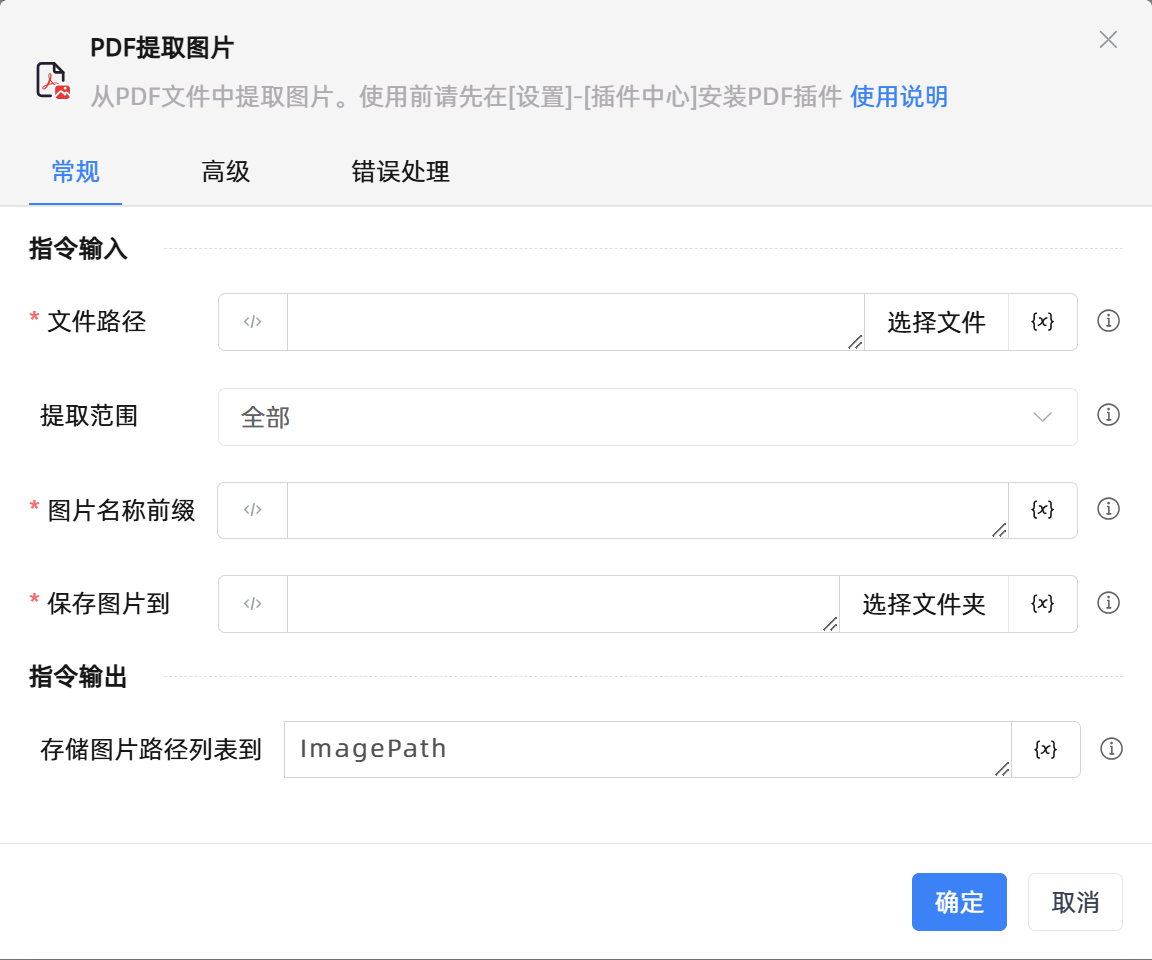Open the 提取范围 dropdown showing 全部
This screenshot has height=960, width=1152.
coord(647,417)
